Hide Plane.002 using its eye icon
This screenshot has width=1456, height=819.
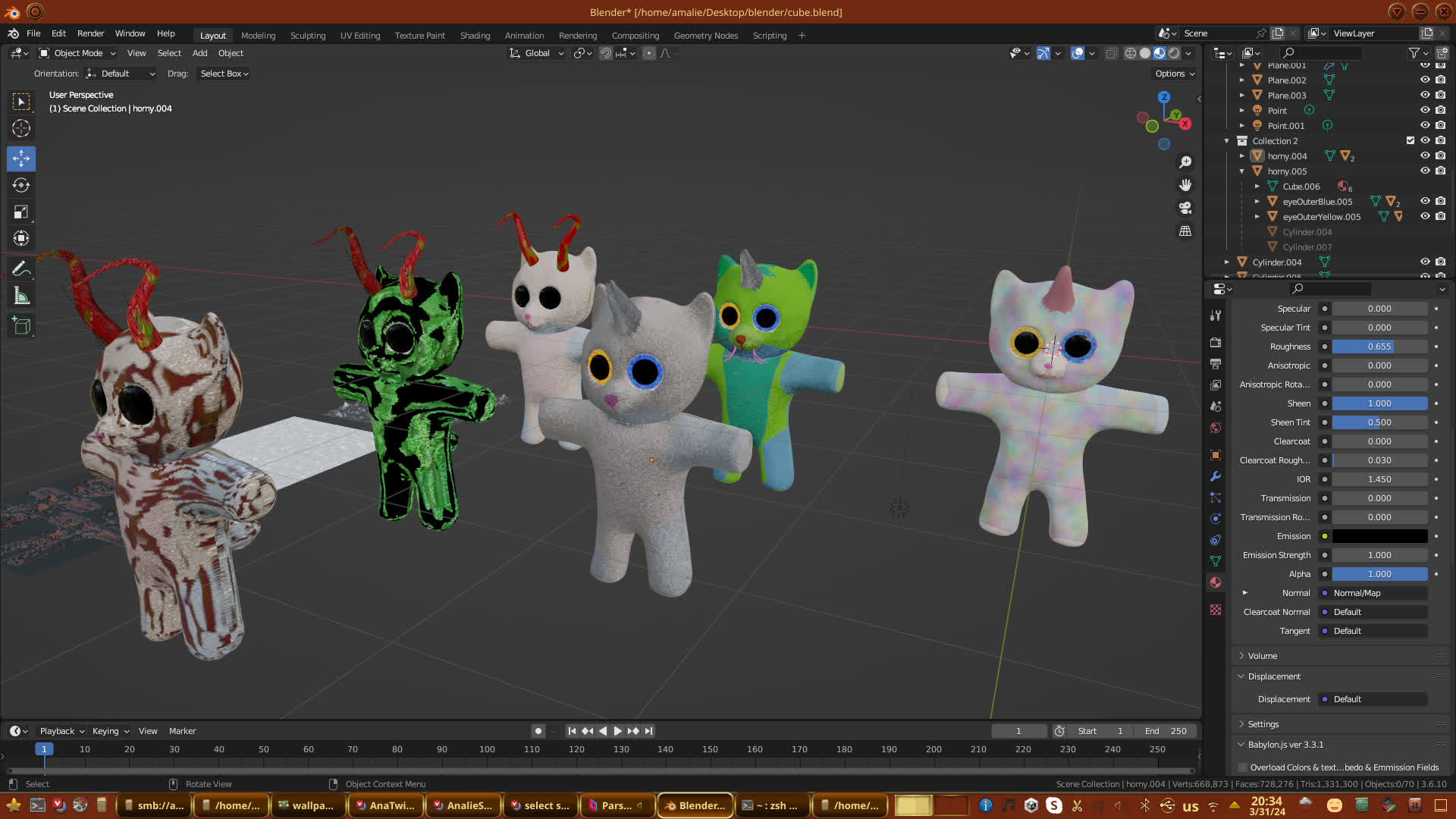(x=1425, y=80)
